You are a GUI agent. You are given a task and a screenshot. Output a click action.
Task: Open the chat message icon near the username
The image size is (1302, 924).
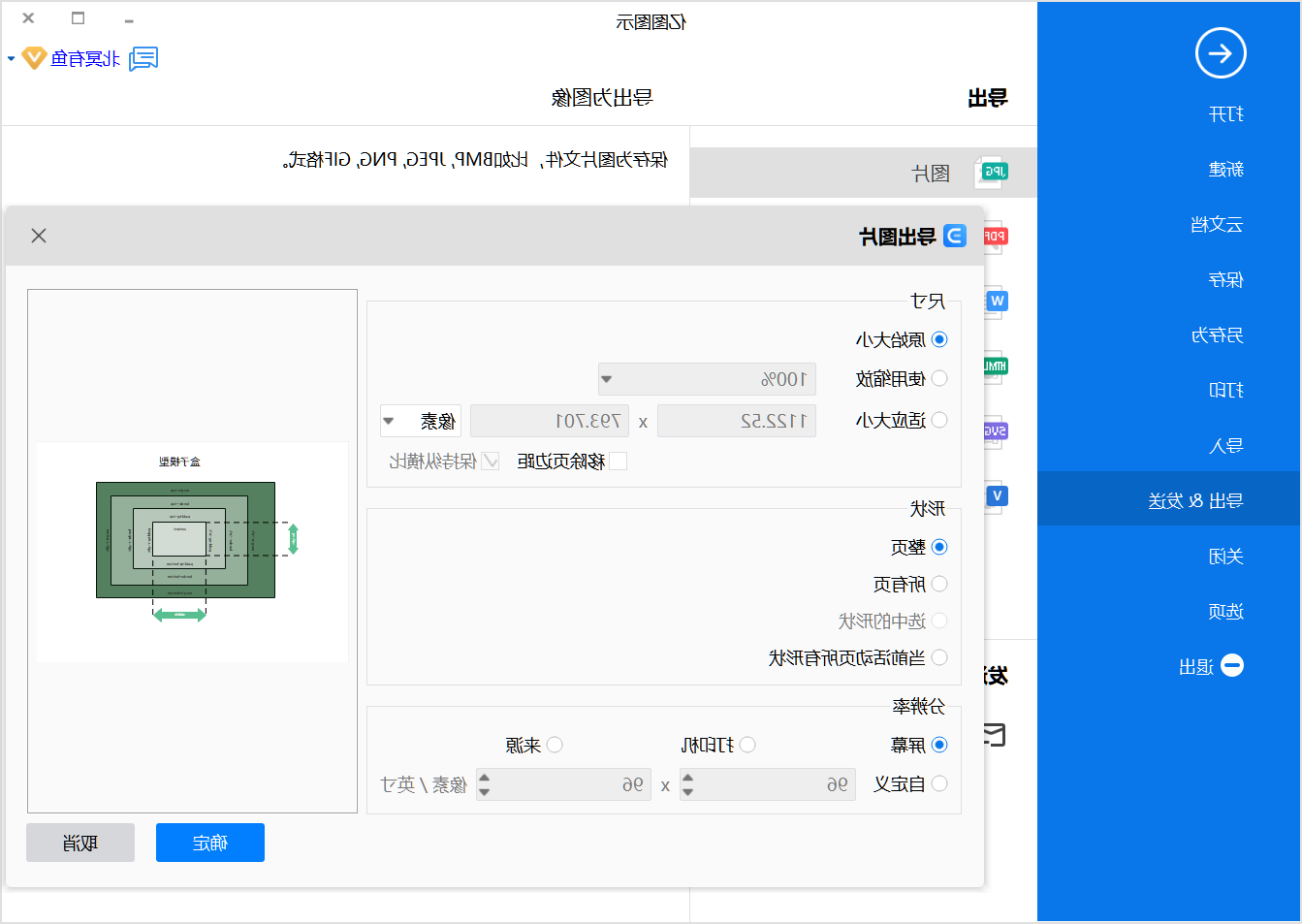143,59
